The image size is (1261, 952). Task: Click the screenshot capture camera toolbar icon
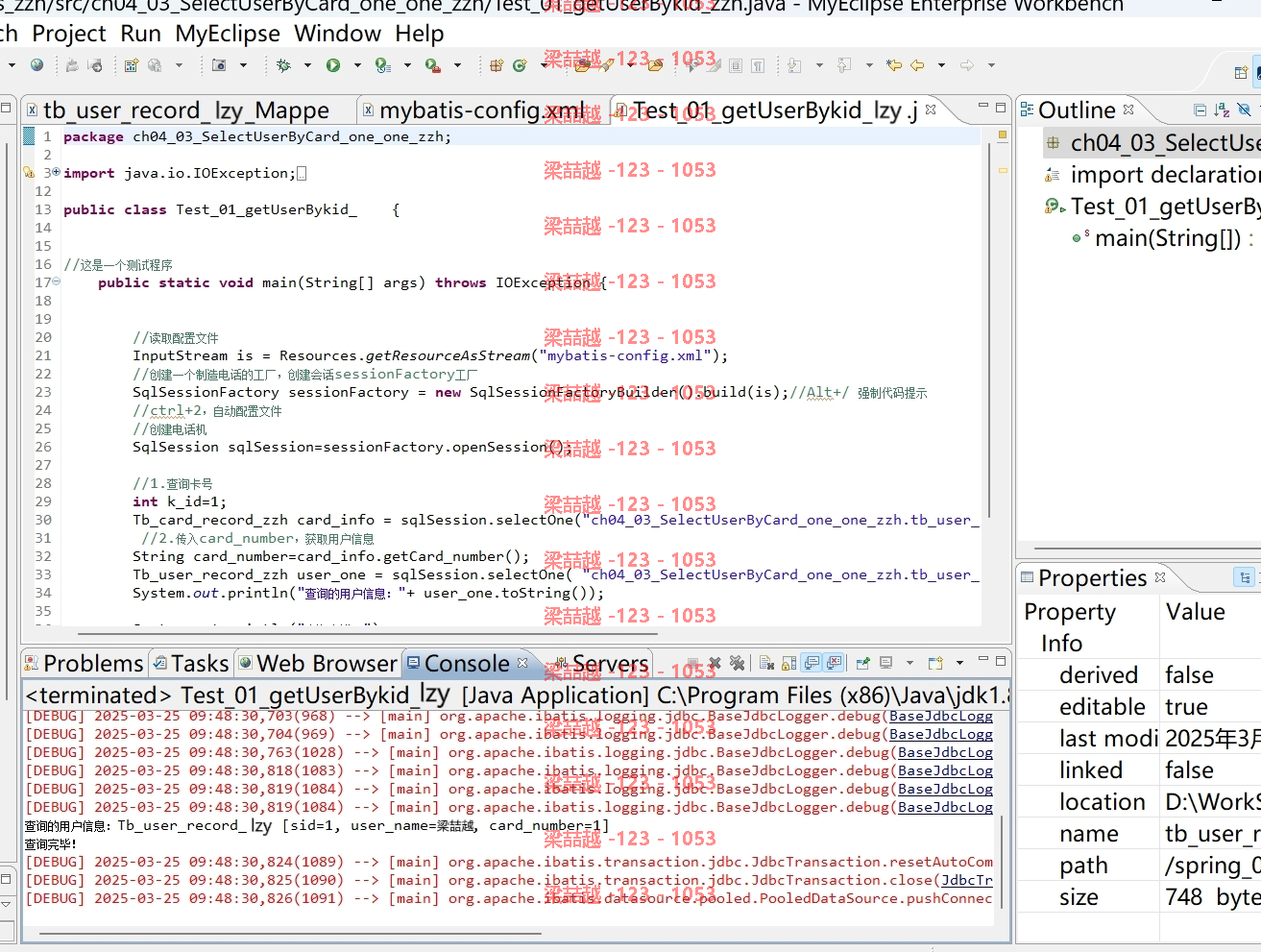pos(219,65)
